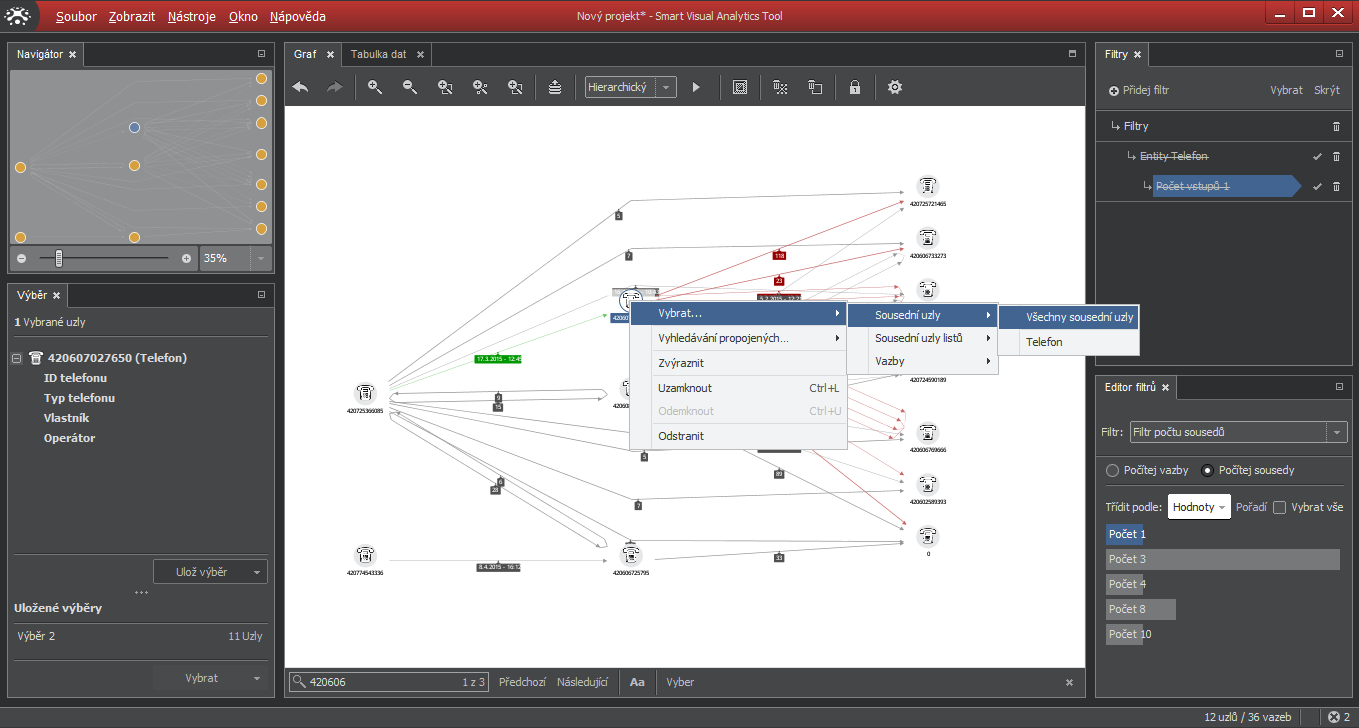This screenshot has width=1359, height=728.
Task: Delete the Entity Telefon filter with trash icon
Action: coord(1336,157)
